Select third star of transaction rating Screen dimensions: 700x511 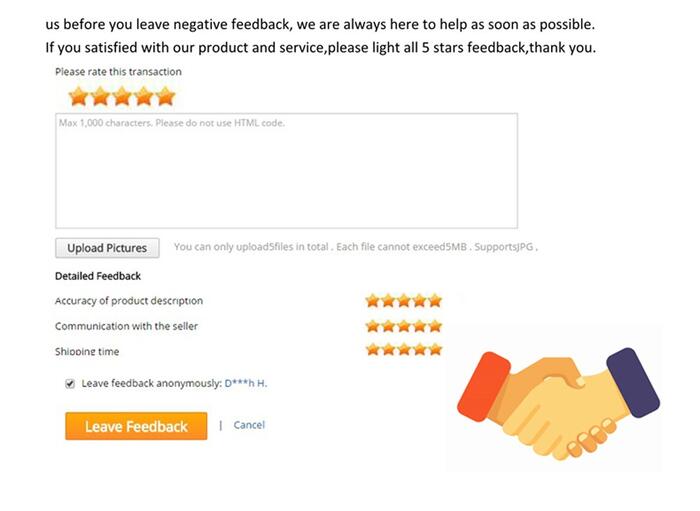[122, 96]
